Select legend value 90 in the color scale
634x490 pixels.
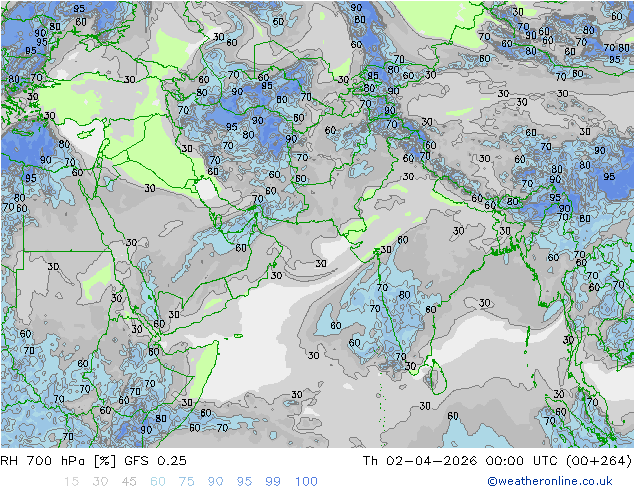click(216, 481)
